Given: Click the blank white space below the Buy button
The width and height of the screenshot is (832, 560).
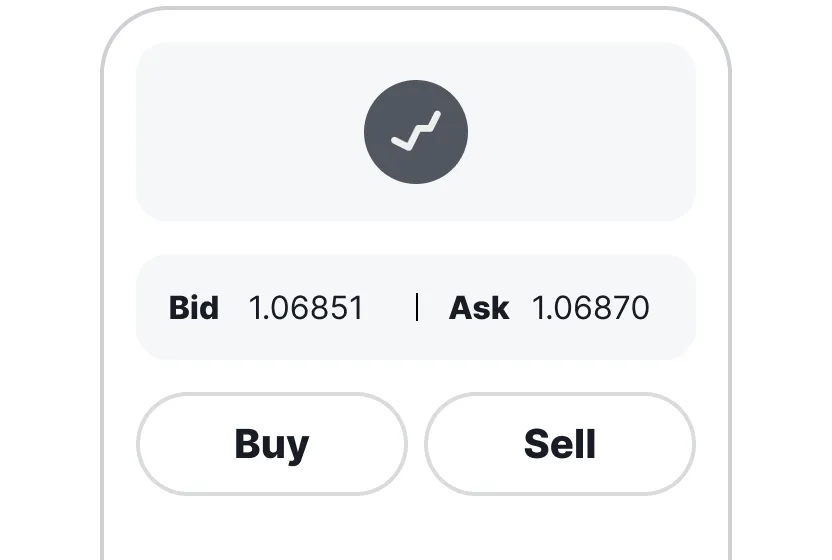Looking at the screenshot, I should 271,528.
